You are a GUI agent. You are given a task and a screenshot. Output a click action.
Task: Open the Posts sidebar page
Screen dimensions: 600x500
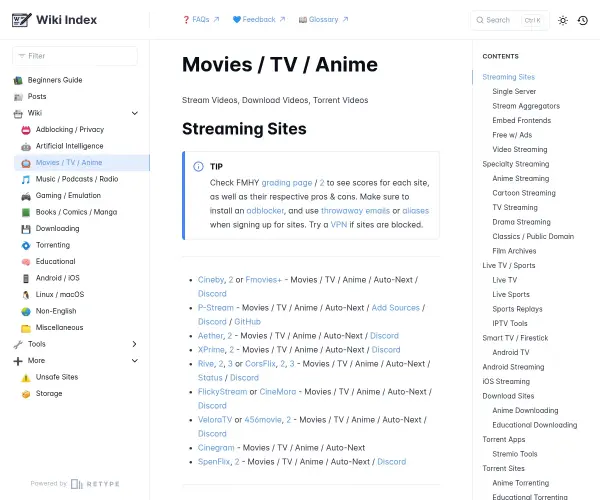coord(37,96)
